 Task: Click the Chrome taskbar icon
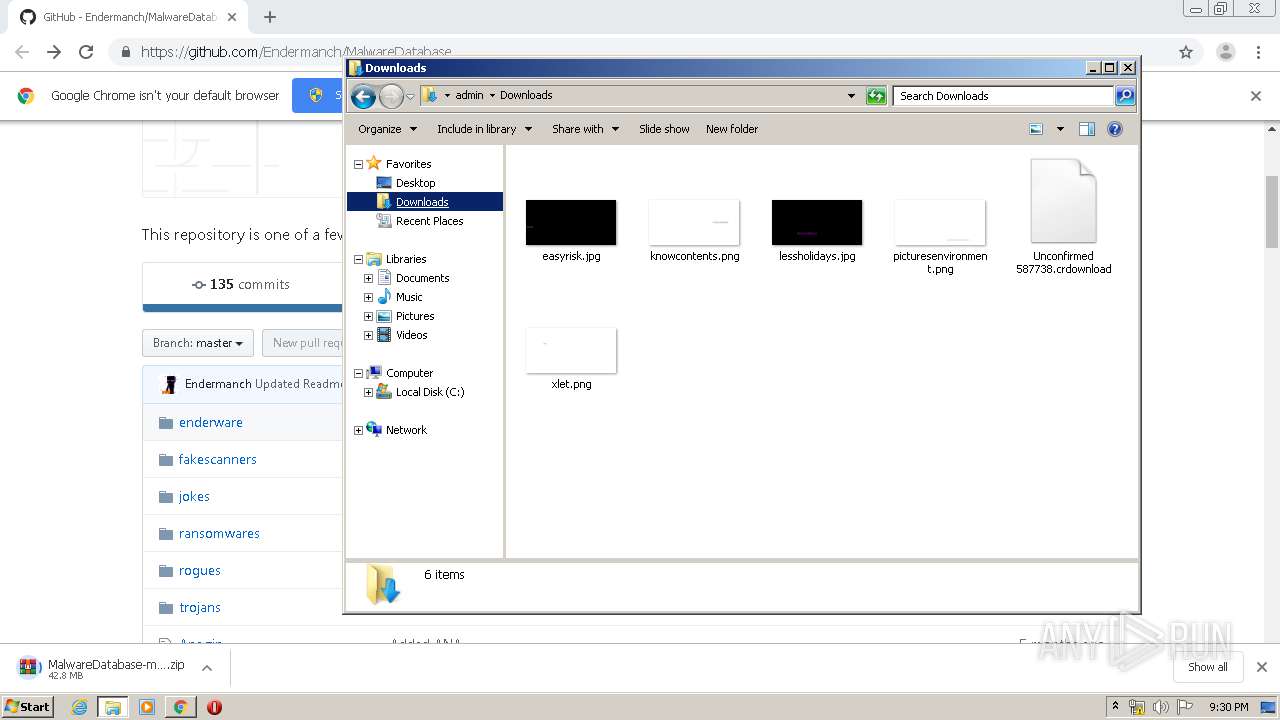click(180, 707)
